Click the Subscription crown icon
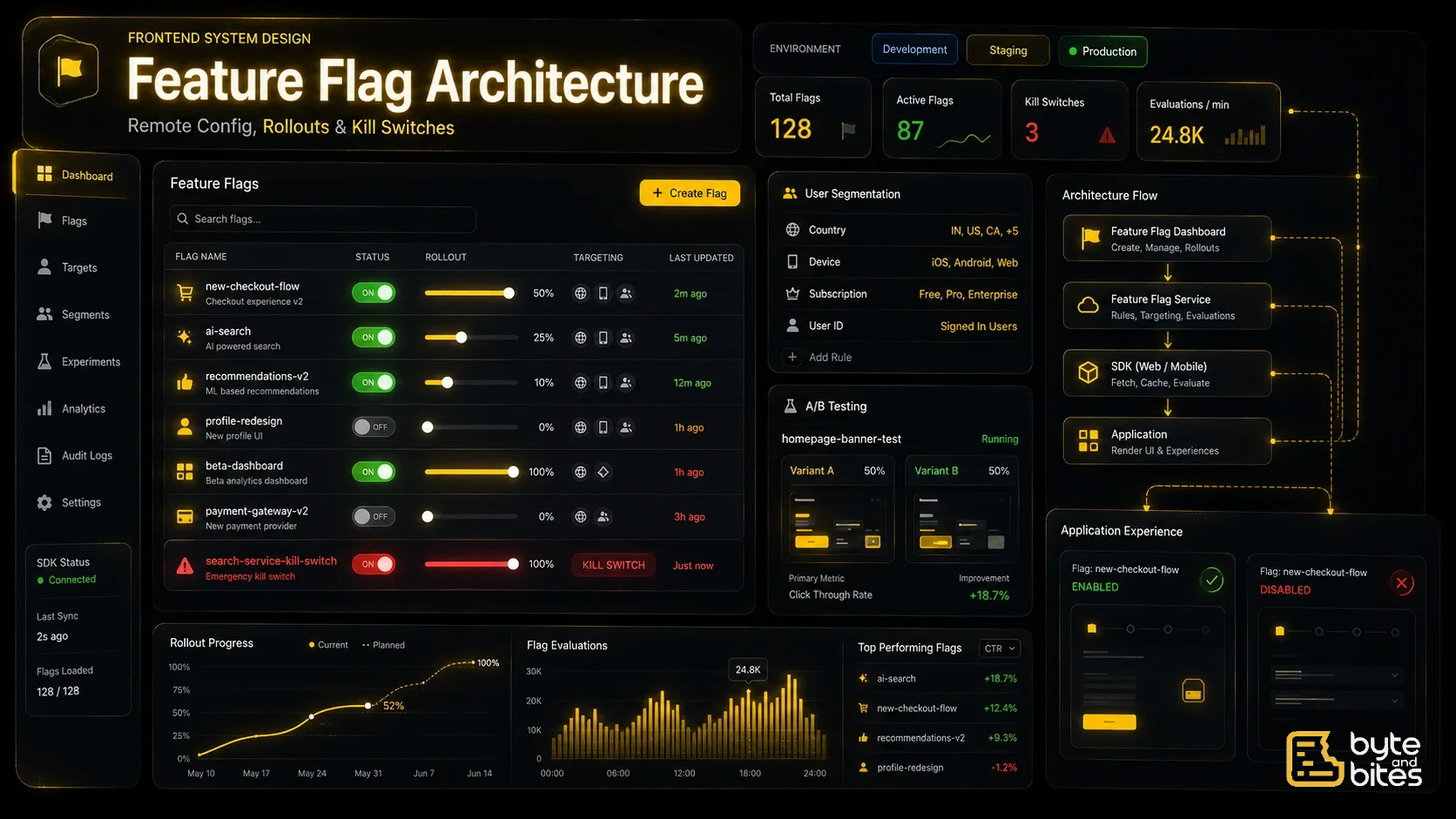Image resolution: width=1456 pixels, height=819 pixels. coord(792,294)
